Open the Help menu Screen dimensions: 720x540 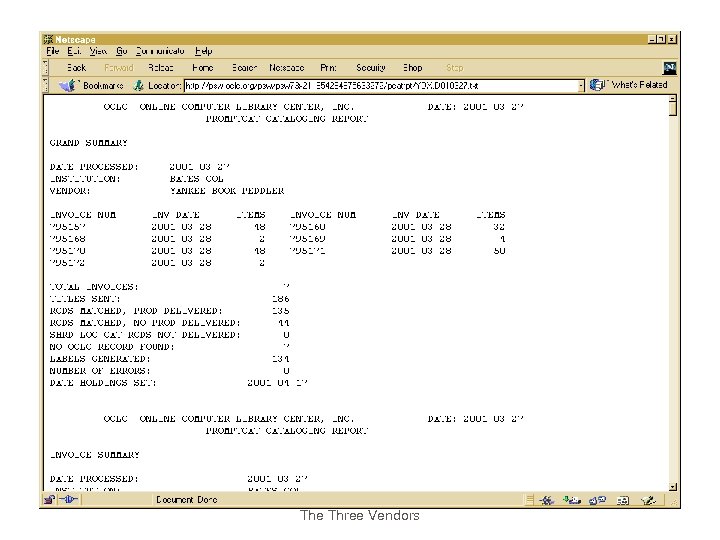pyautogui.click(x=203, y=51)
